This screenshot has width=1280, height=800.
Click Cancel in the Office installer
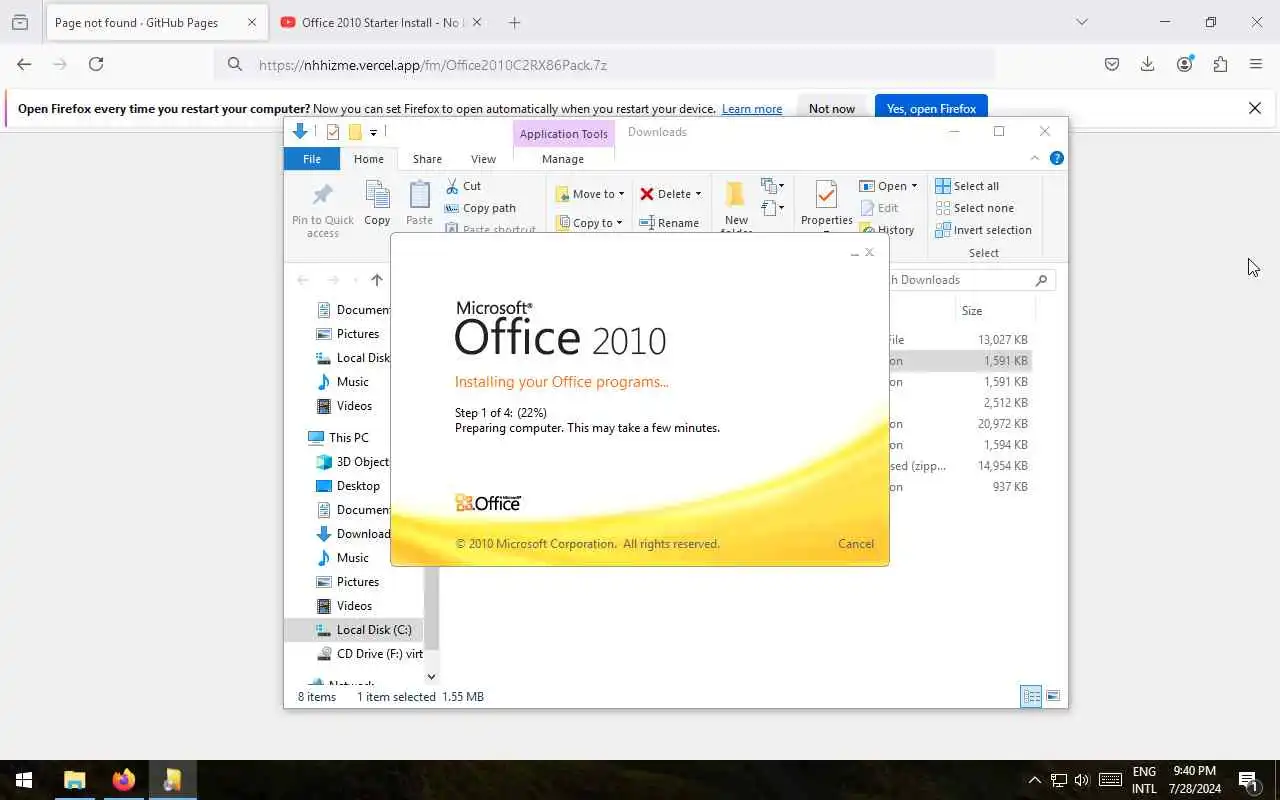coord(855,544)
